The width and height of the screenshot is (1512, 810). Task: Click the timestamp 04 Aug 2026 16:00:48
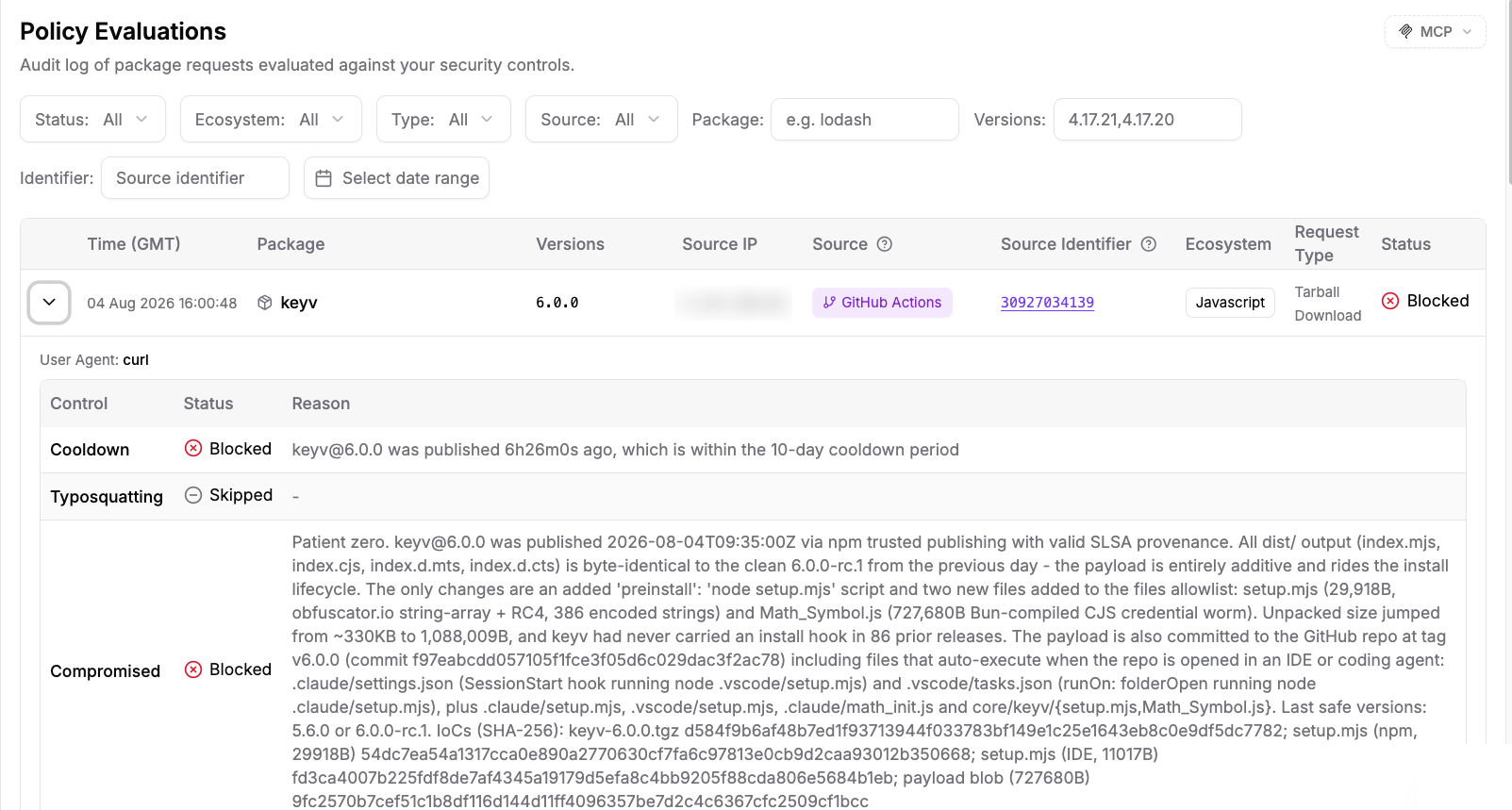pyautogui.click(x=162, y=303)
